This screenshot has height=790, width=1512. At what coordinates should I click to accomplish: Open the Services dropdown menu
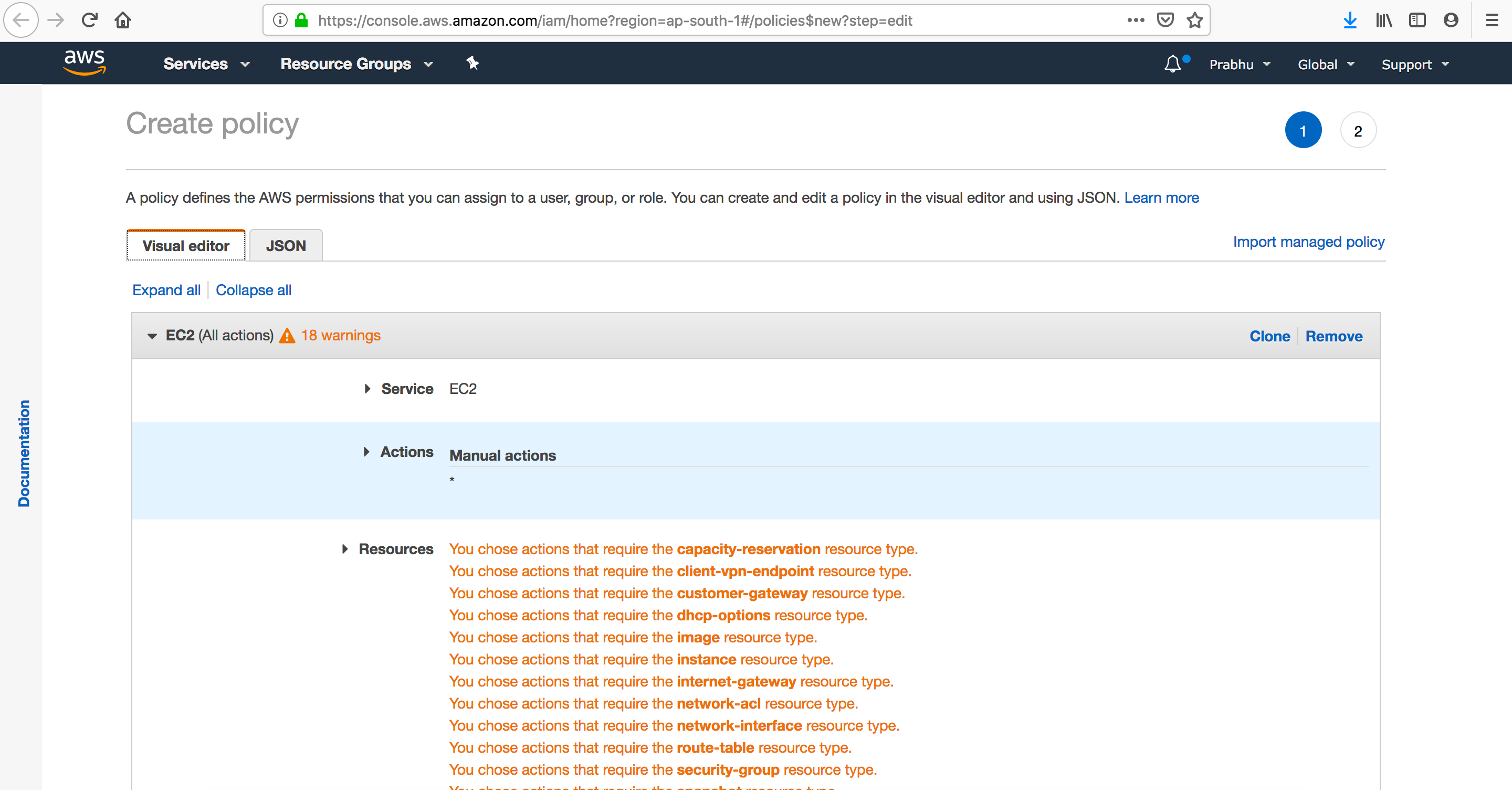point(207,64)
